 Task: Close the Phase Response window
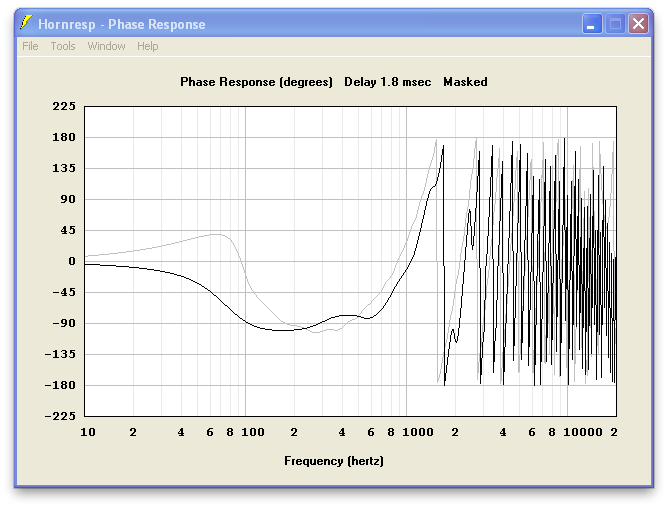pyautogui.click(x=638, y=23)
